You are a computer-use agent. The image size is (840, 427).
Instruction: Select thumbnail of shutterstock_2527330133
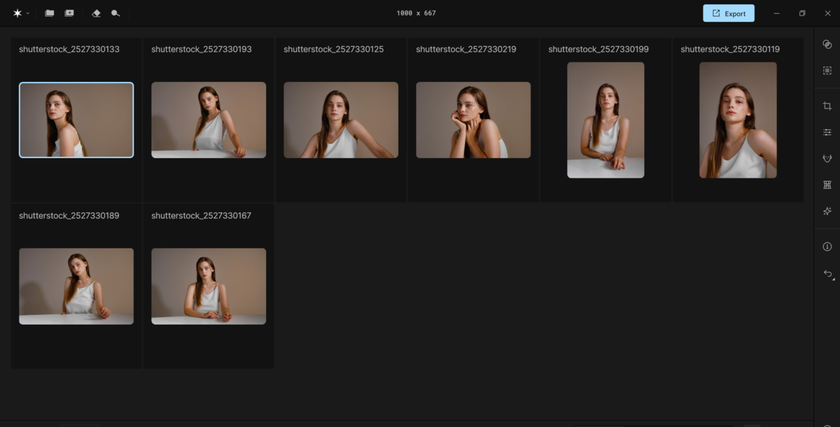76,120
